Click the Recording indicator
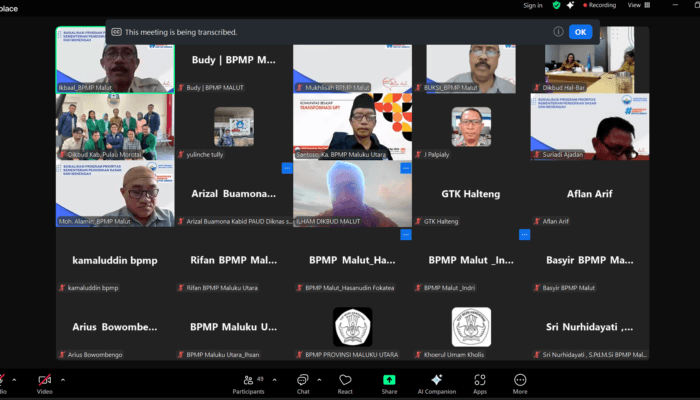700x400 pixels. click(597, 5)
